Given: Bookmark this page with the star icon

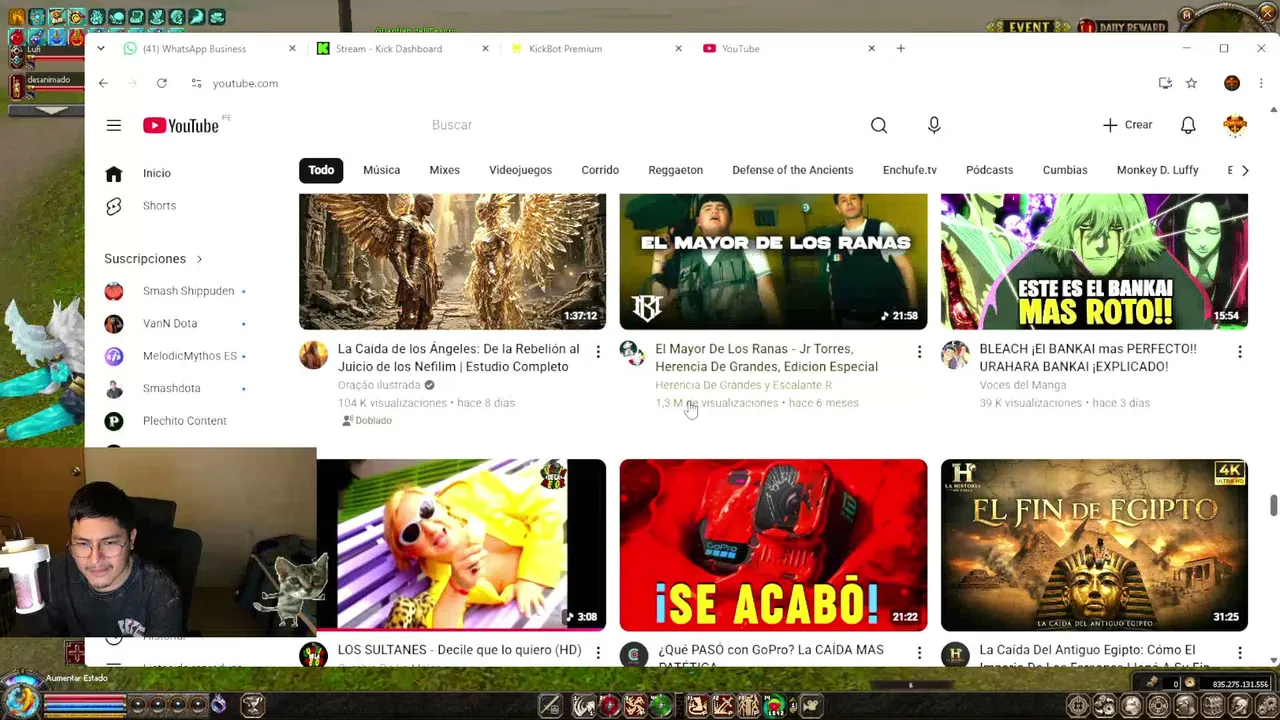Looking at the screenshot, I should click(1191, 83).
